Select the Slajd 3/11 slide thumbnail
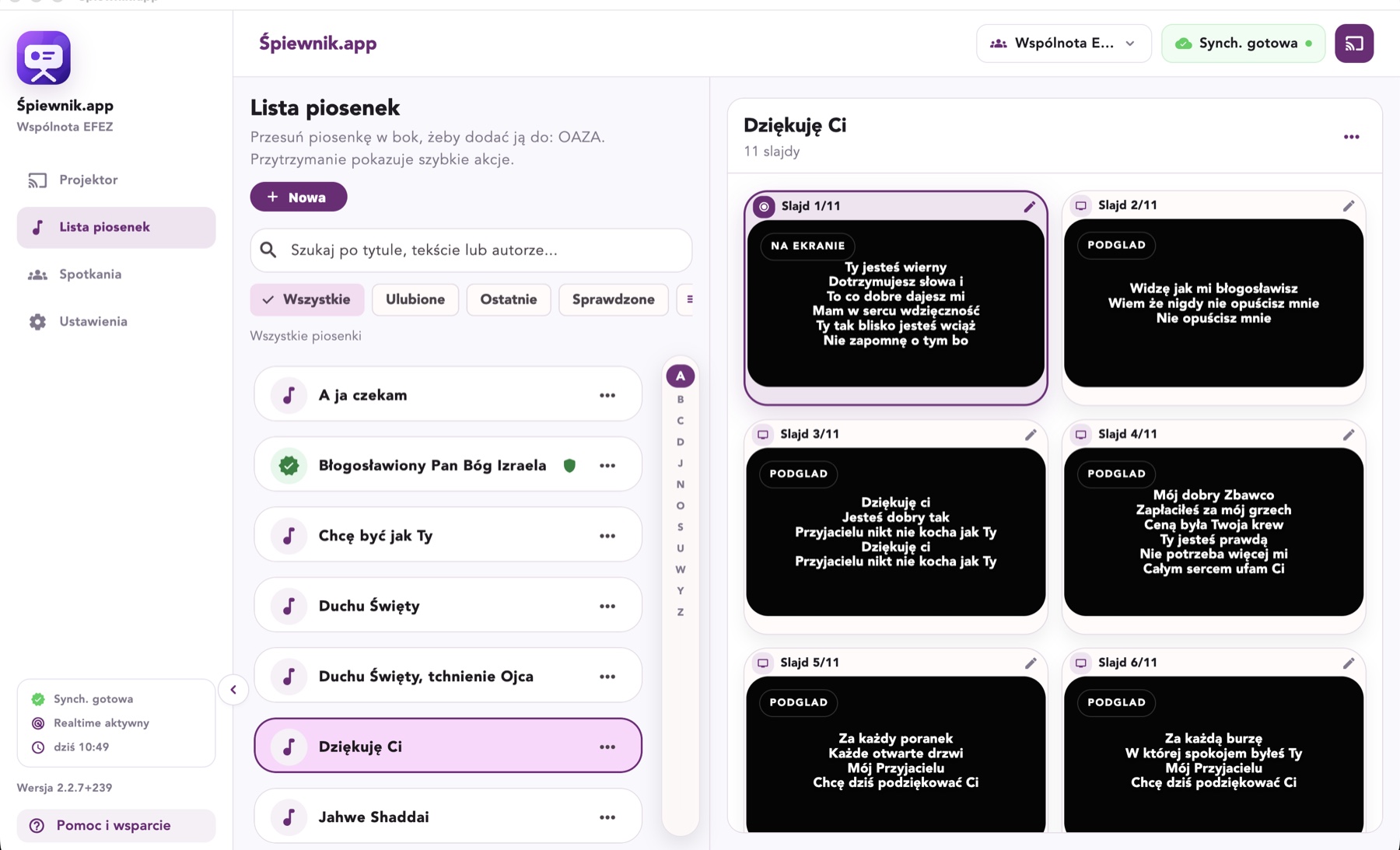The width and height of the screenshot is (1400, 850). (x=896, y=532)
